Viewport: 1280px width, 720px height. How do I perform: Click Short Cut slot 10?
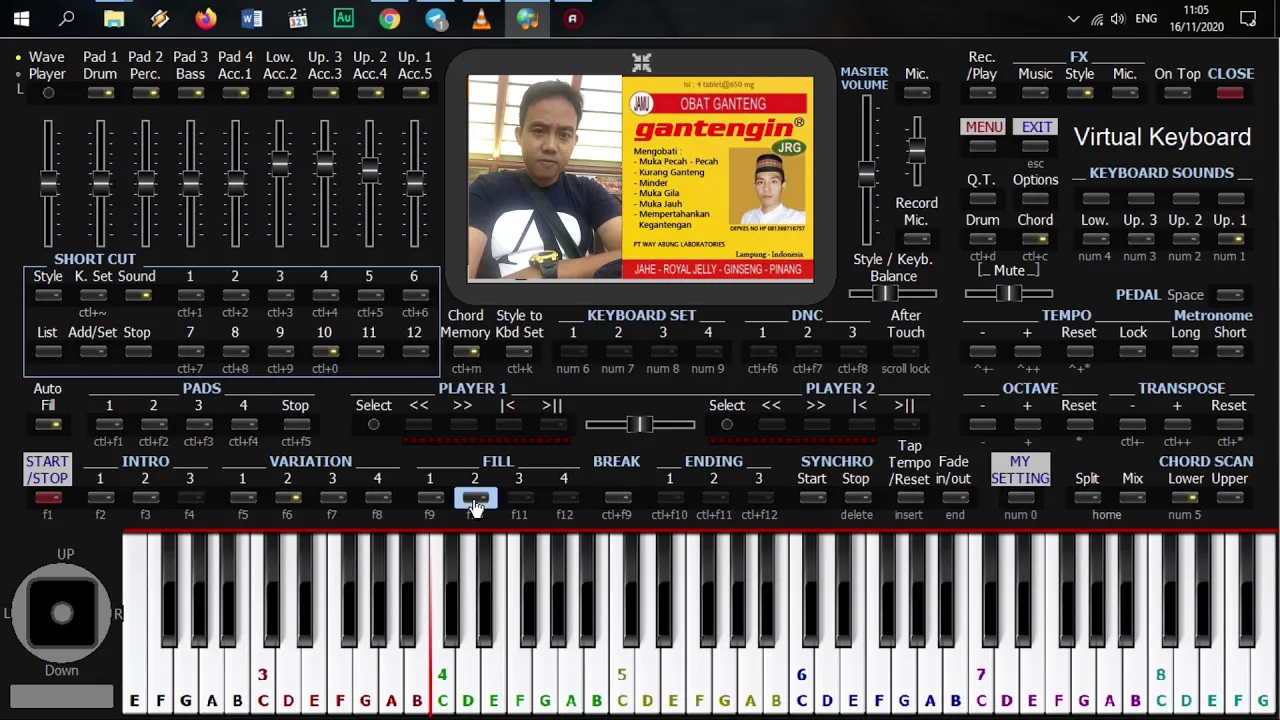coord(324,352)
